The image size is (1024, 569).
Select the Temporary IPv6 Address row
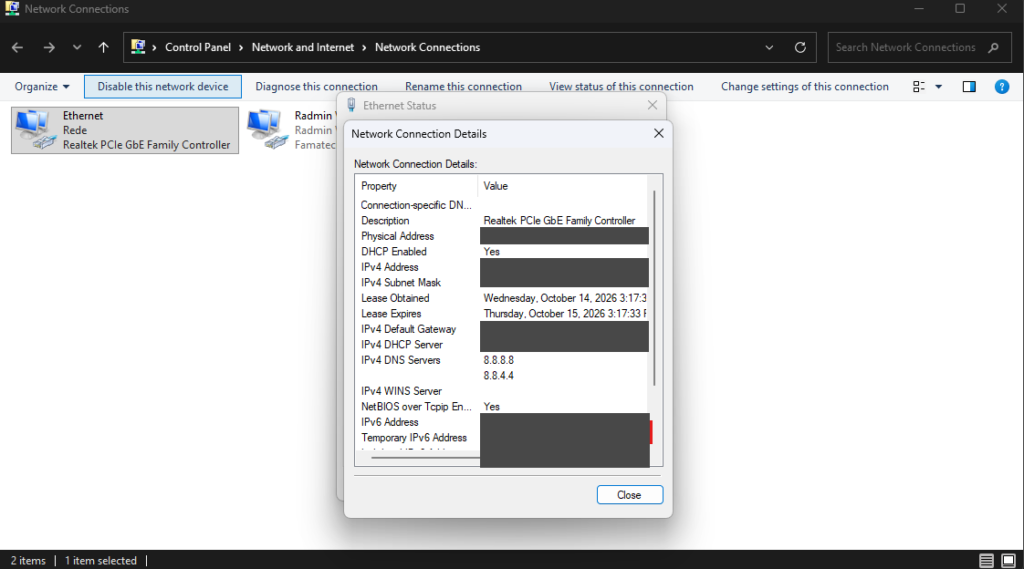(502, 438)
